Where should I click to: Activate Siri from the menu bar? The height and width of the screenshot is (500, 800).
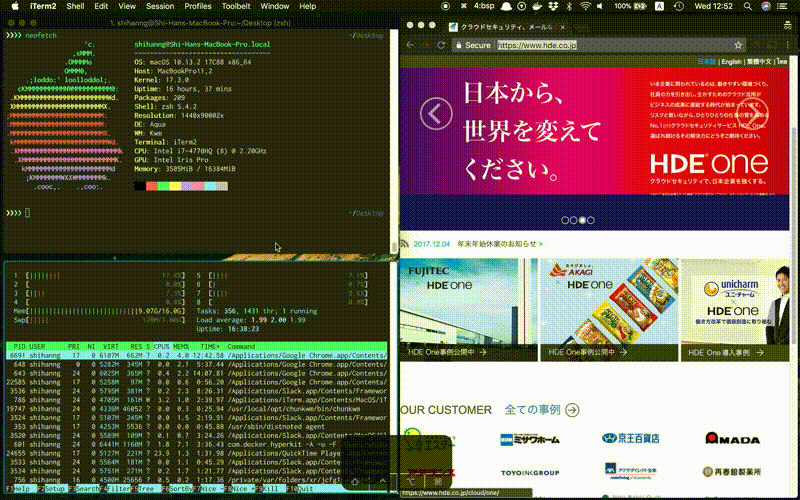click(765, 6)
